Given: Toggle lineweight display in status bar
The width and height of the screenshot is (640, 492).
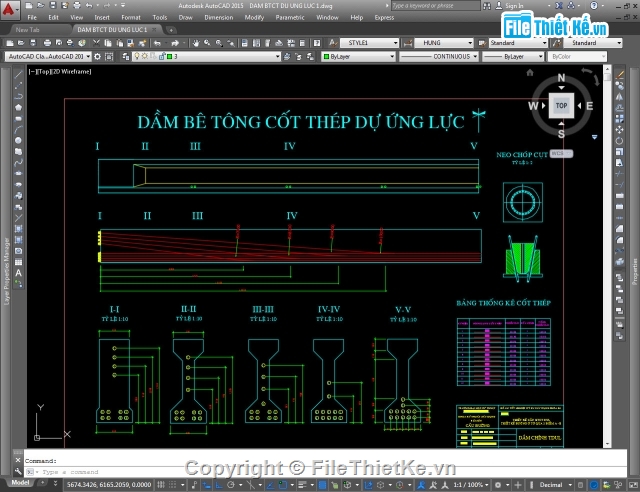Looking at the screenshot, I should (302, 485).
